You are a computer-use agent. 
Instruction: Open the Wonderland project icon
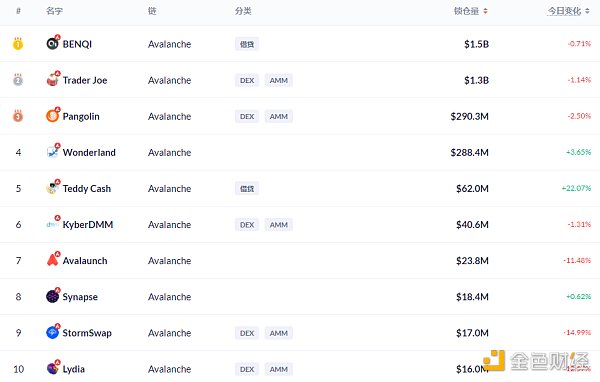pyautogui.click(x=52, y=152)
